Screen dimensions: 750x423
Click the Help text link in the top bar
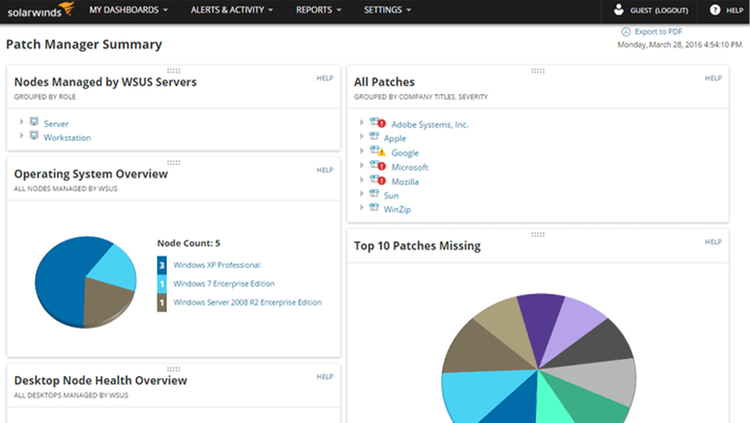click(x=735, y=11)
